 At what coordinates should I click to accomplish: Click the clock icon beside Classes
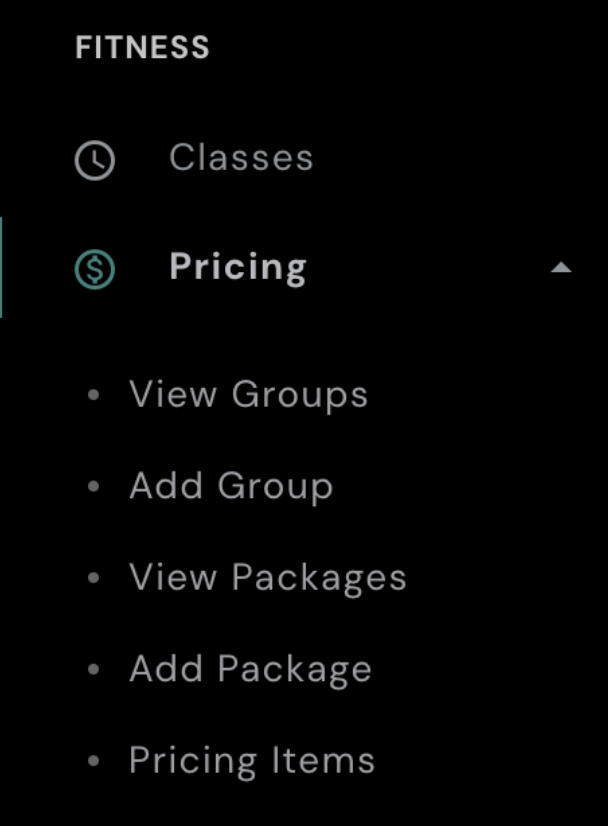[95, 160]
